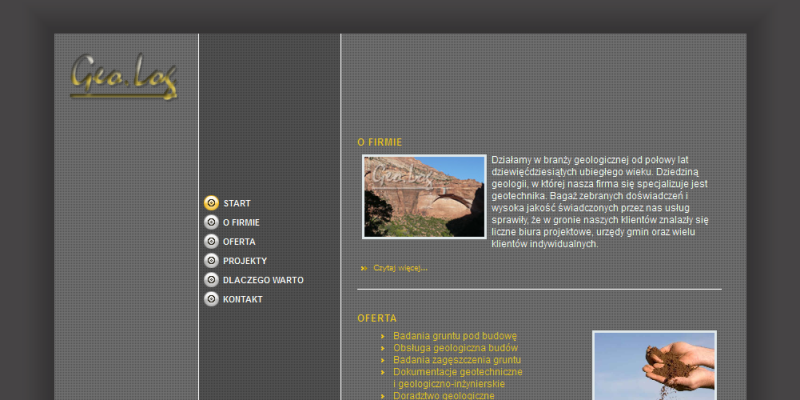The height and width of the screenshot is (400, 800).
Task: Click the arrow icon before Czytaj więcej
Action: point(363,268)
